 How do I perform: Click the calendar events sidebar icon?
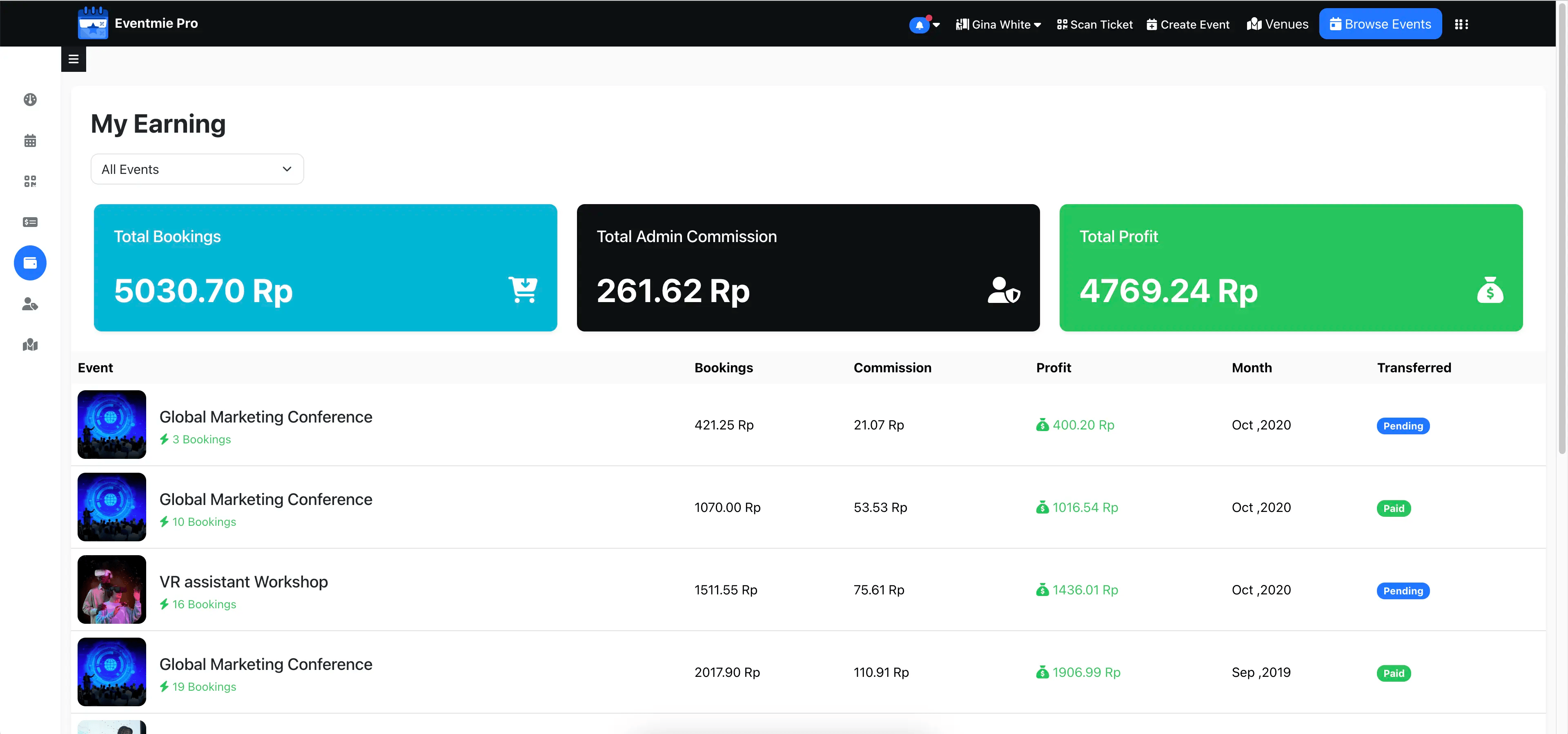point(30,140)
